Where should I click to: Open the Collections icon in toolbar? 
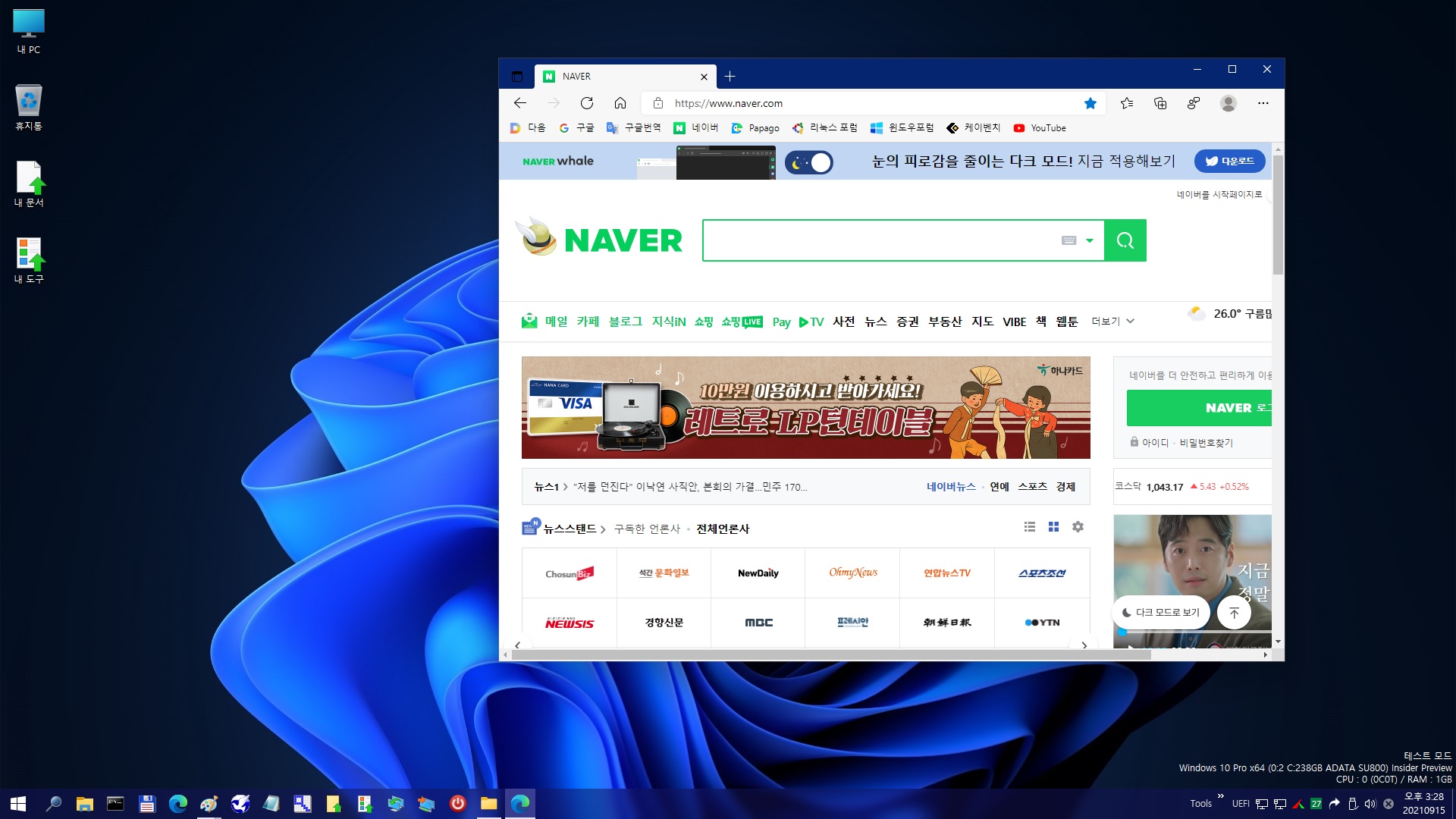[x=1160, y=103]
